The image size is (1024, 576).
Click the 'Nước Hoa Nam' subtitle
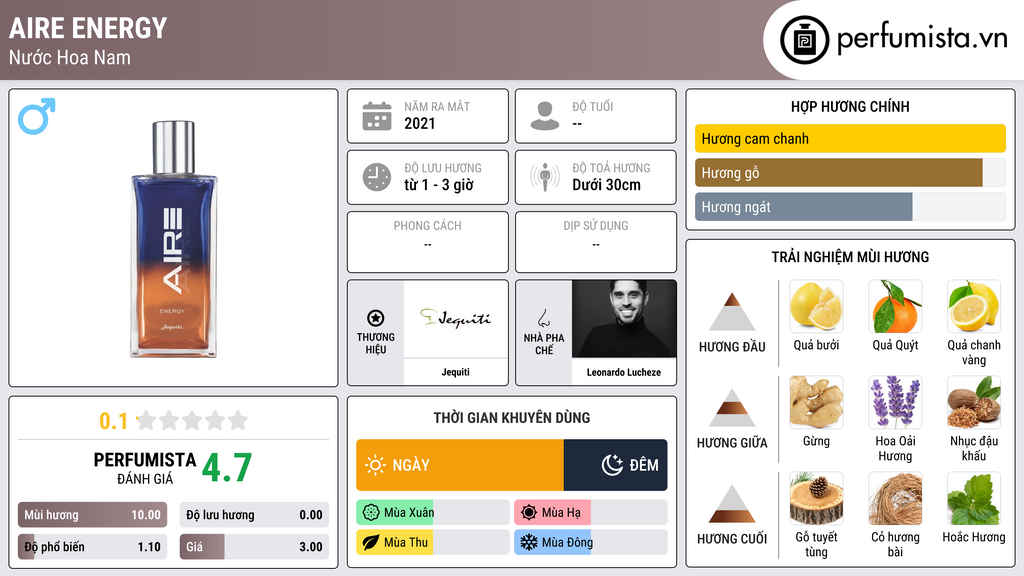click(70, 57)
